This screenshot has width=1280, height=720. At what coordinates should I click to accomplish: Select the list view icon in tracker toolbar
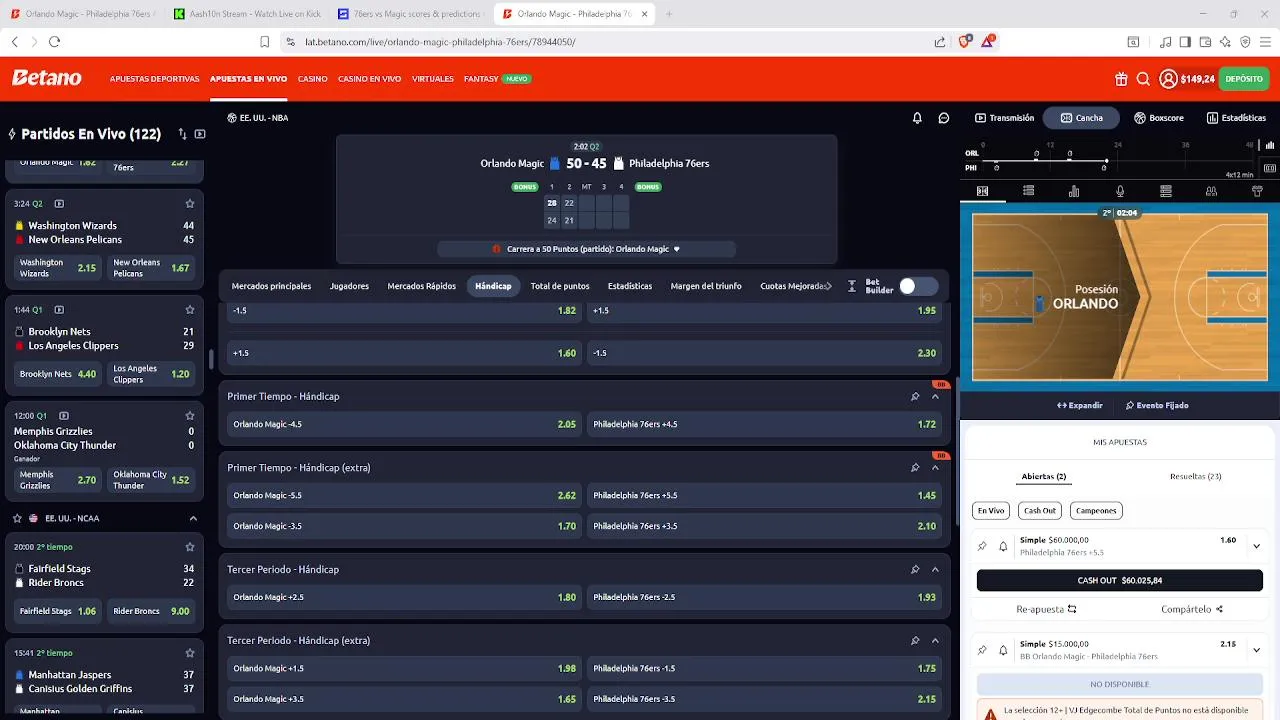pyautogui.click(x=1028, y=191)
